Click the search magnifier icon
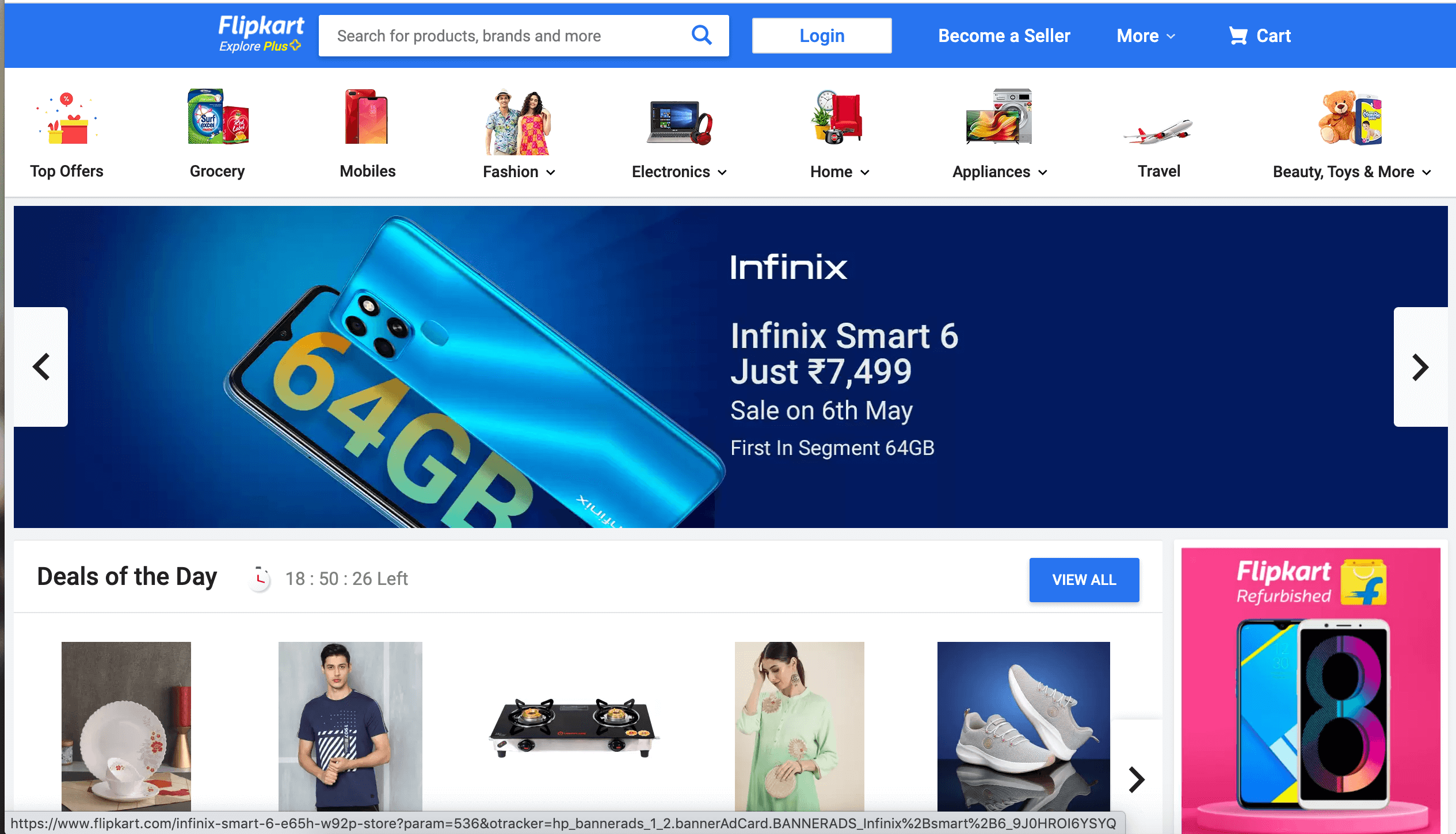Screen dimensions: 1456x834 click(701, 36)
